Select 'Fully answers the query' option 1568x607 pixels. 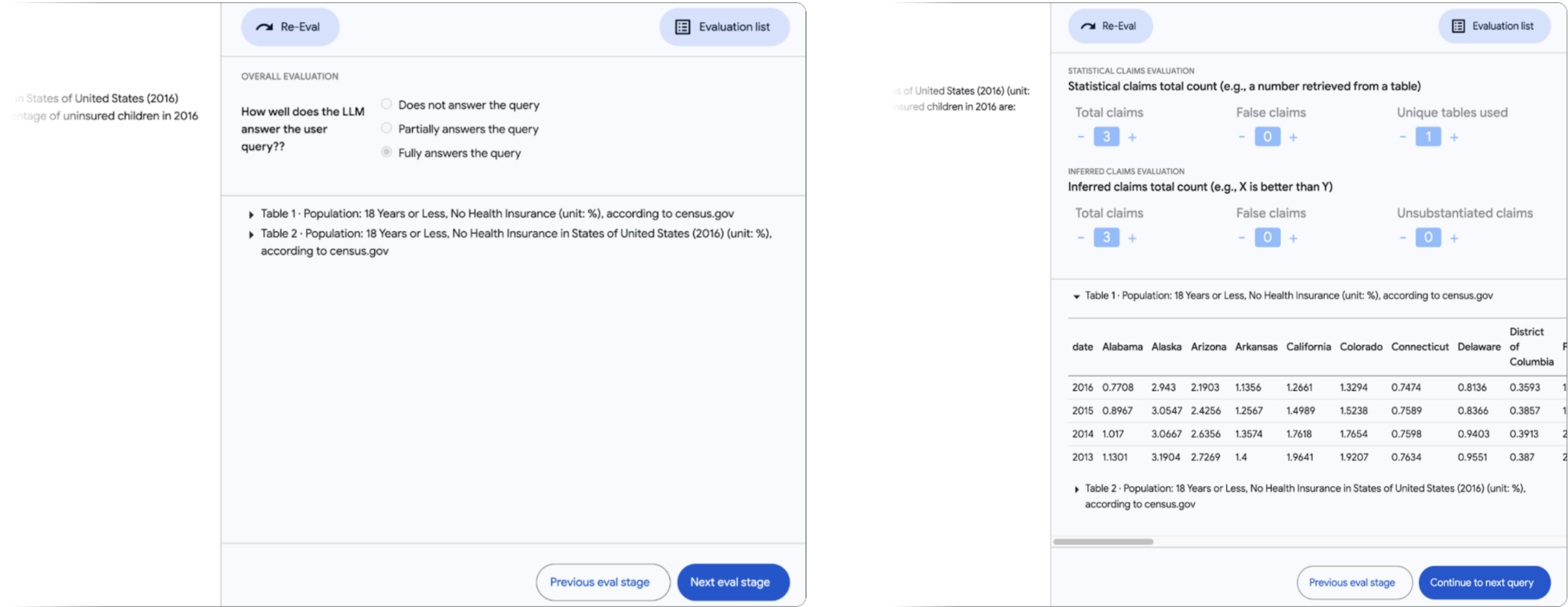tap(386, 152)
